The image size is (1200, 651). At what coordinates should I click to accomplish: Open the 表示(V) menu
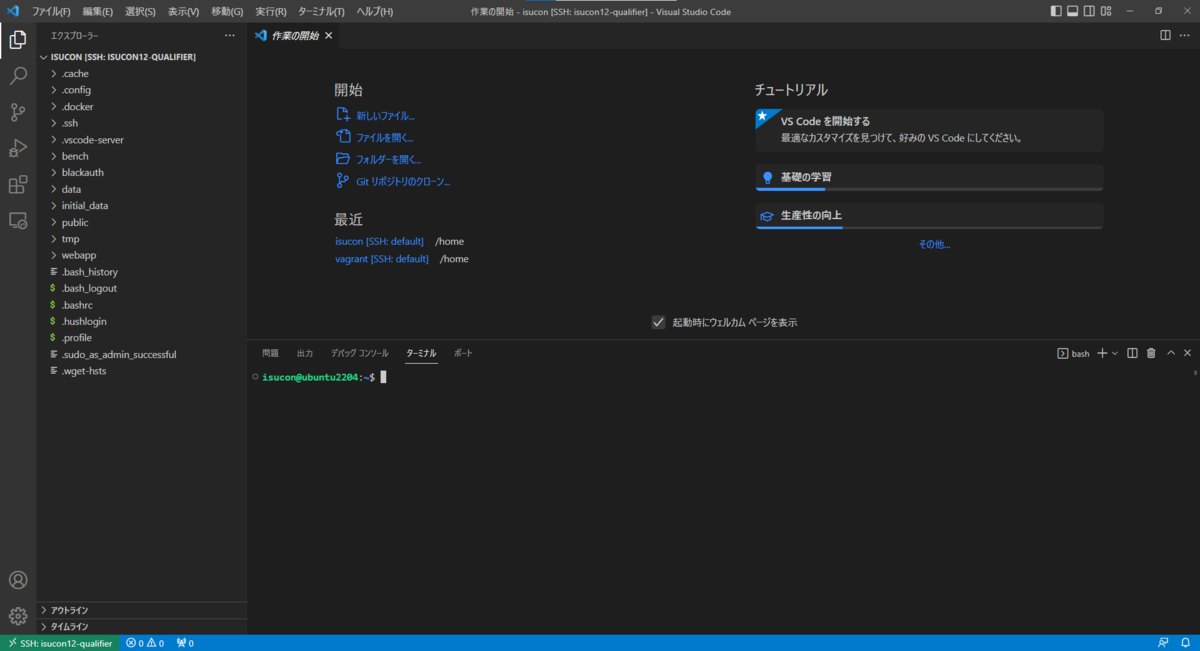click(x=183, y=11)
